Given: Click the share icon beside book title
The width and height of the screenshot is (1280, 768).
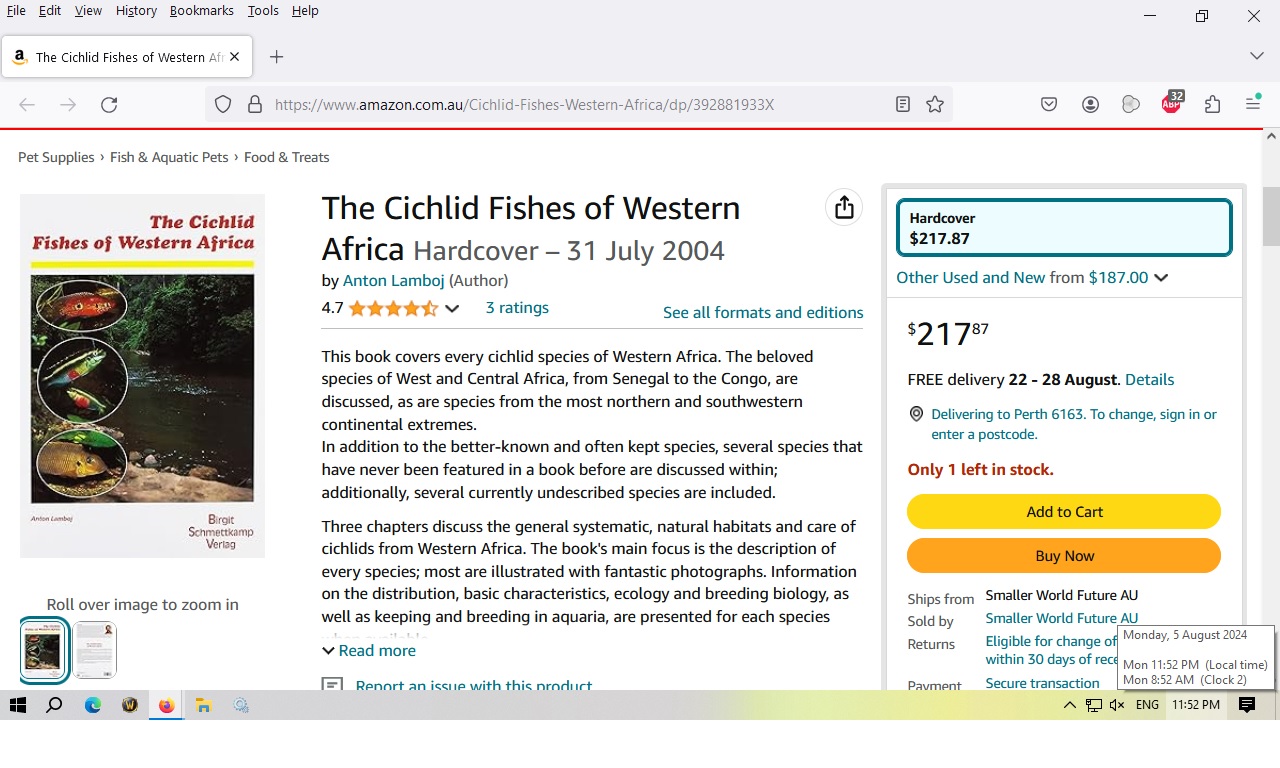Looking at the screenshot, I should 844,207.
